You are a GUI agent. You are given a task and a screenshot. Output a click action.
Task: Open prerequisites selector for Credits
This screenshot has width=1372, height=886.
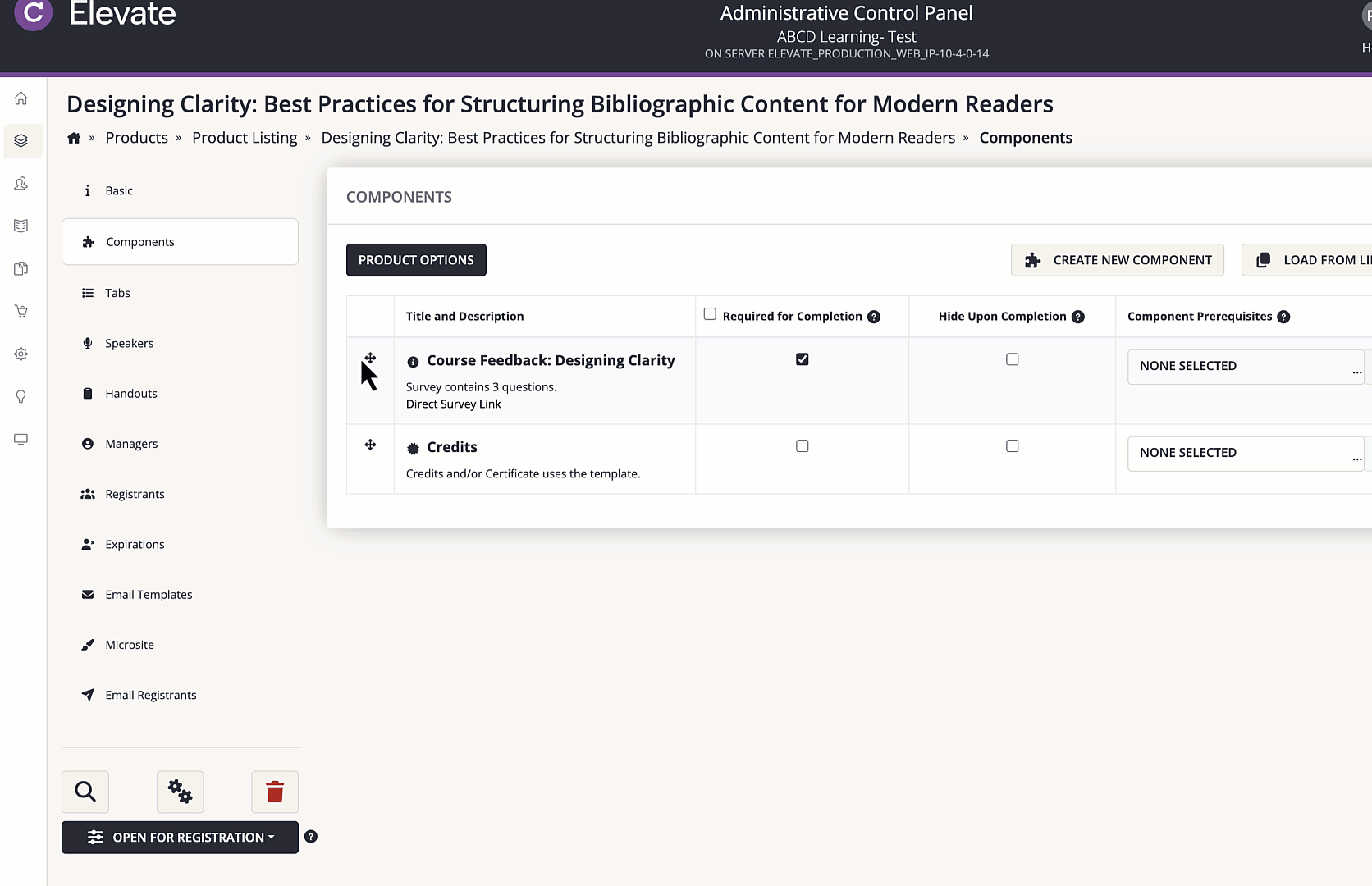click(1246, 454)
